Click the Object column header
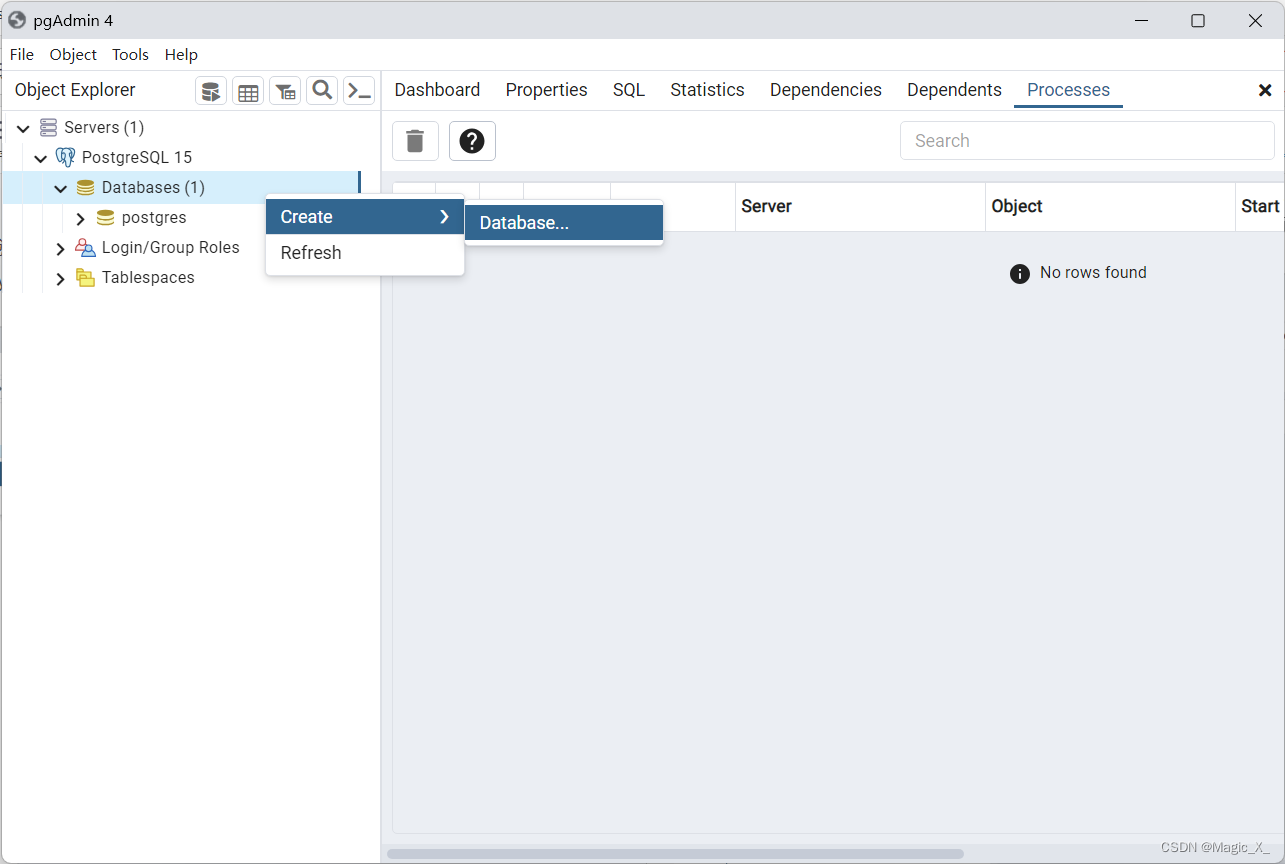Image resolution: width=1285 pixels, height=864 pixels. (1110, 207)
